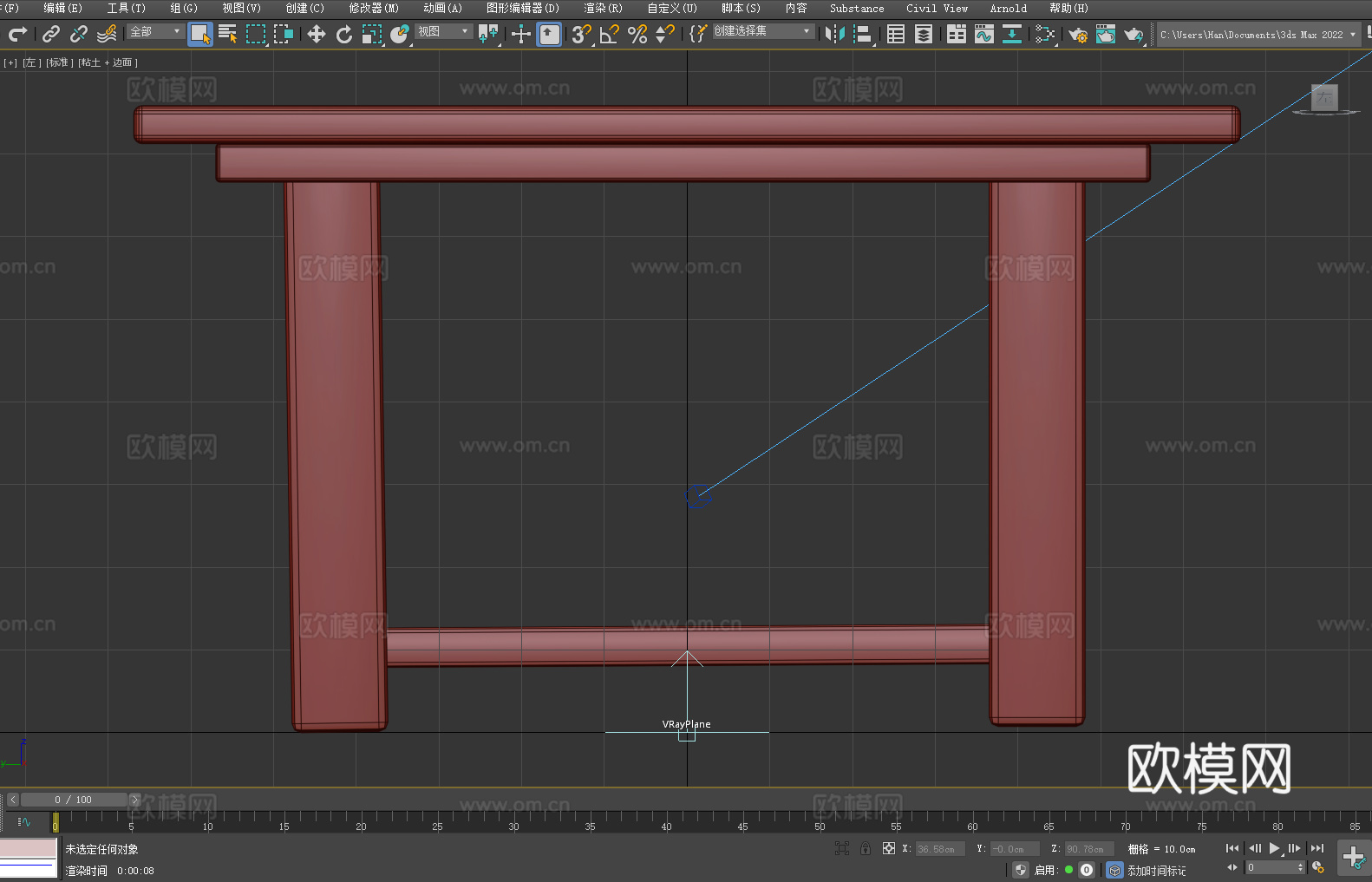
Task: Step time slider forward with right arrow
Action: point(134,800)
